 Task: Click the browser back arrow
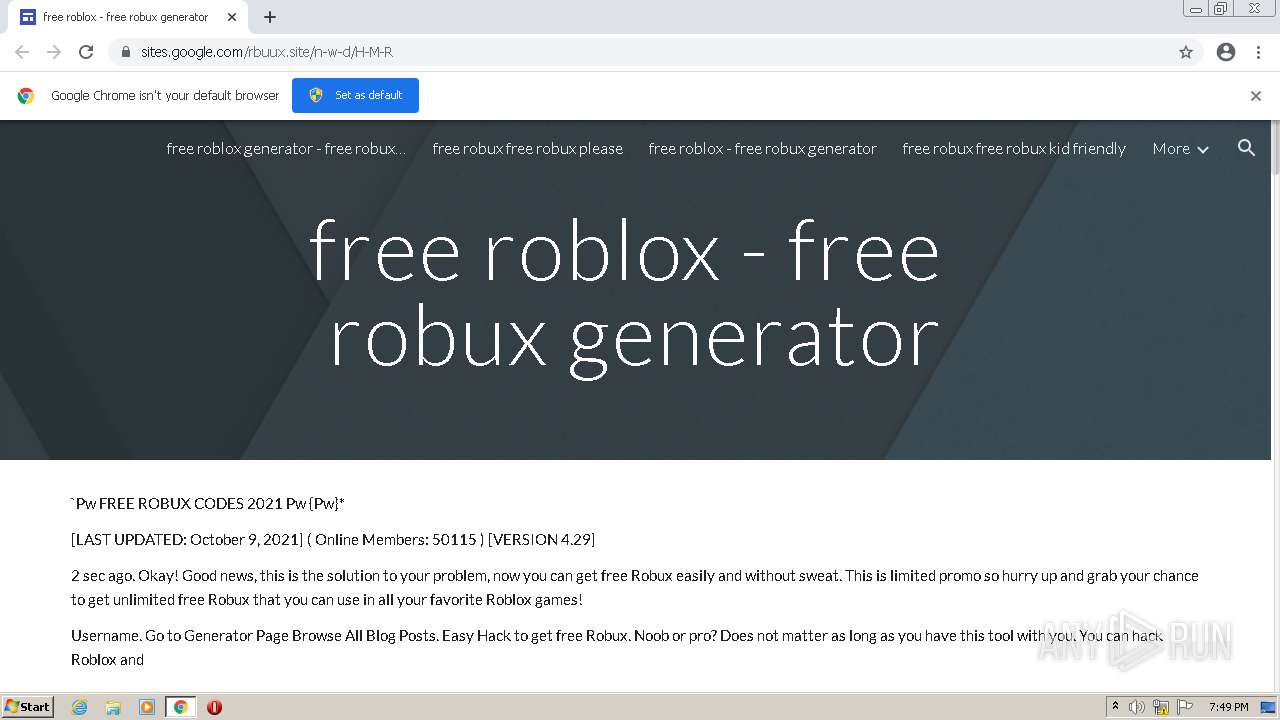[22, 52]
